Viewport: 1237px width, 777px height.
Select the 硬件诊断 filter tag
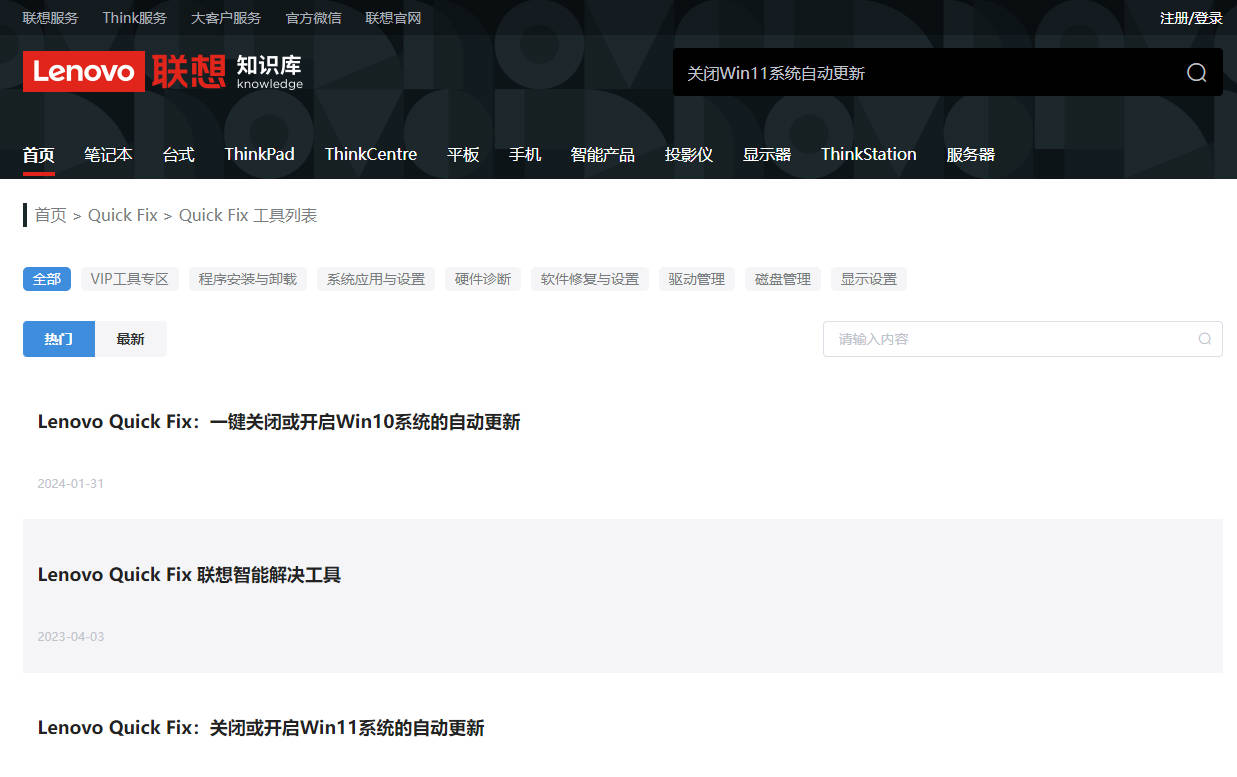[x=482, y=279]
